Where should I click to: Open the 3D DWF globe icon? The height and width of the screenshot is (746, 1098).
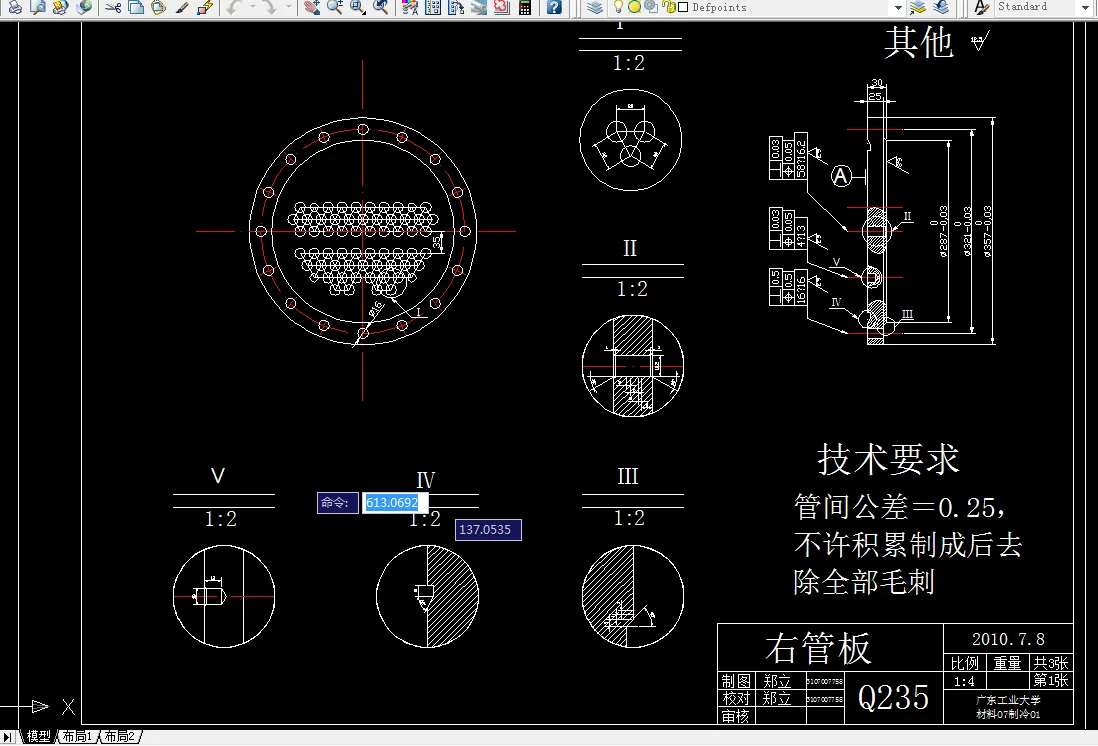[x=84, y=8]
